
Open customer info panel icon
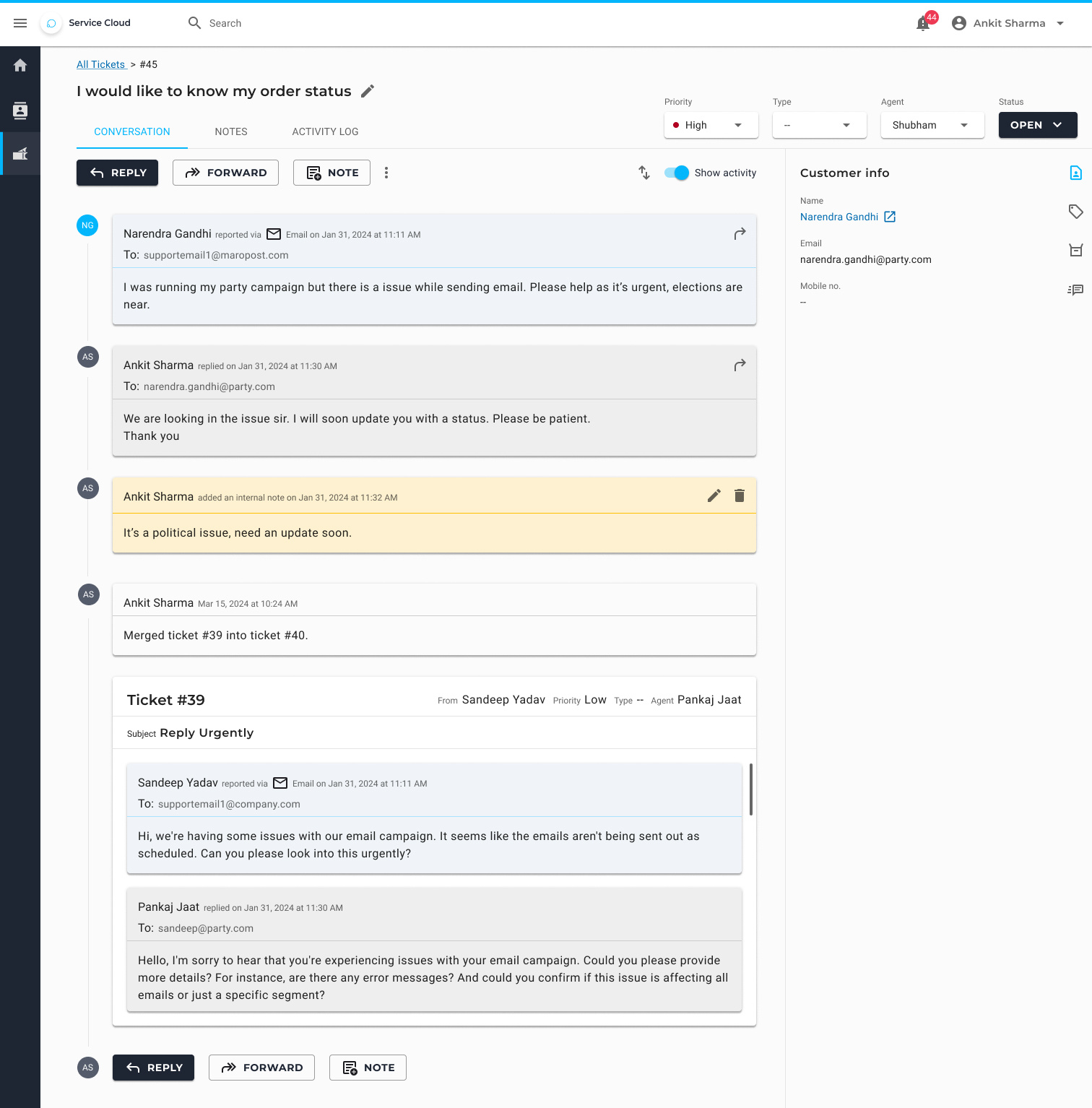(x=1075, y=173)
